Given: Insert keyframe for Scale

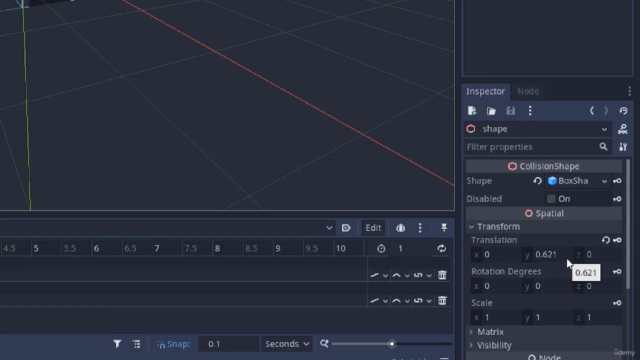Looking at the screenshot, I should coord(617,303).
